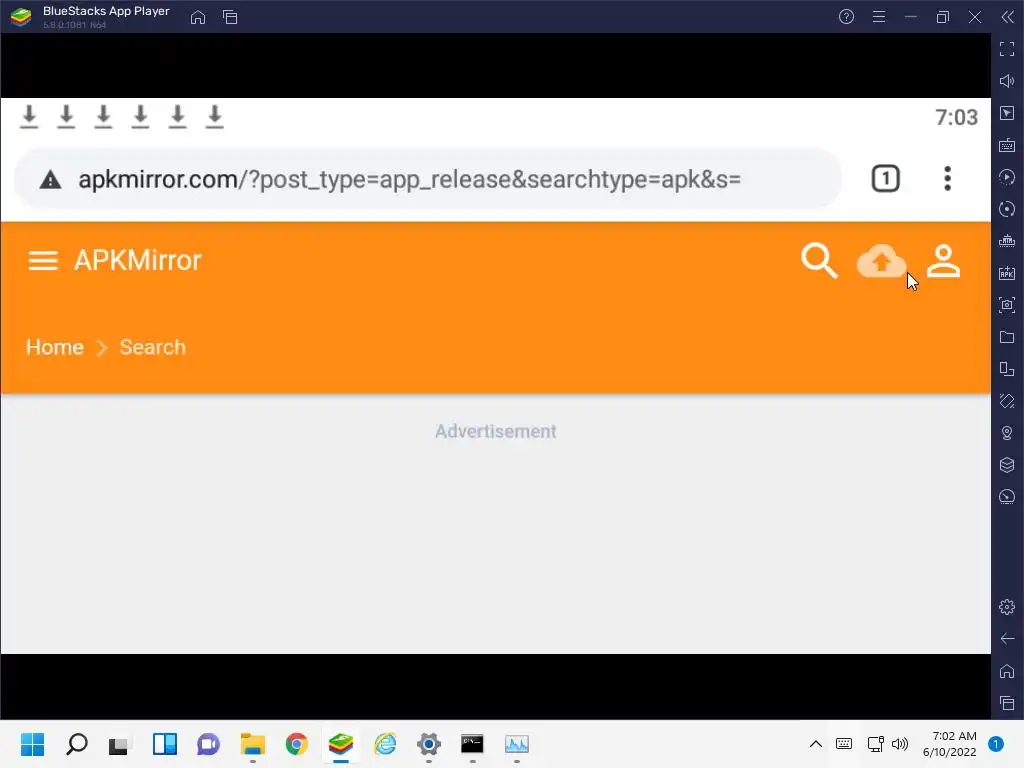
Task: Click the APKMirror site title
Action: coord(138,260)
